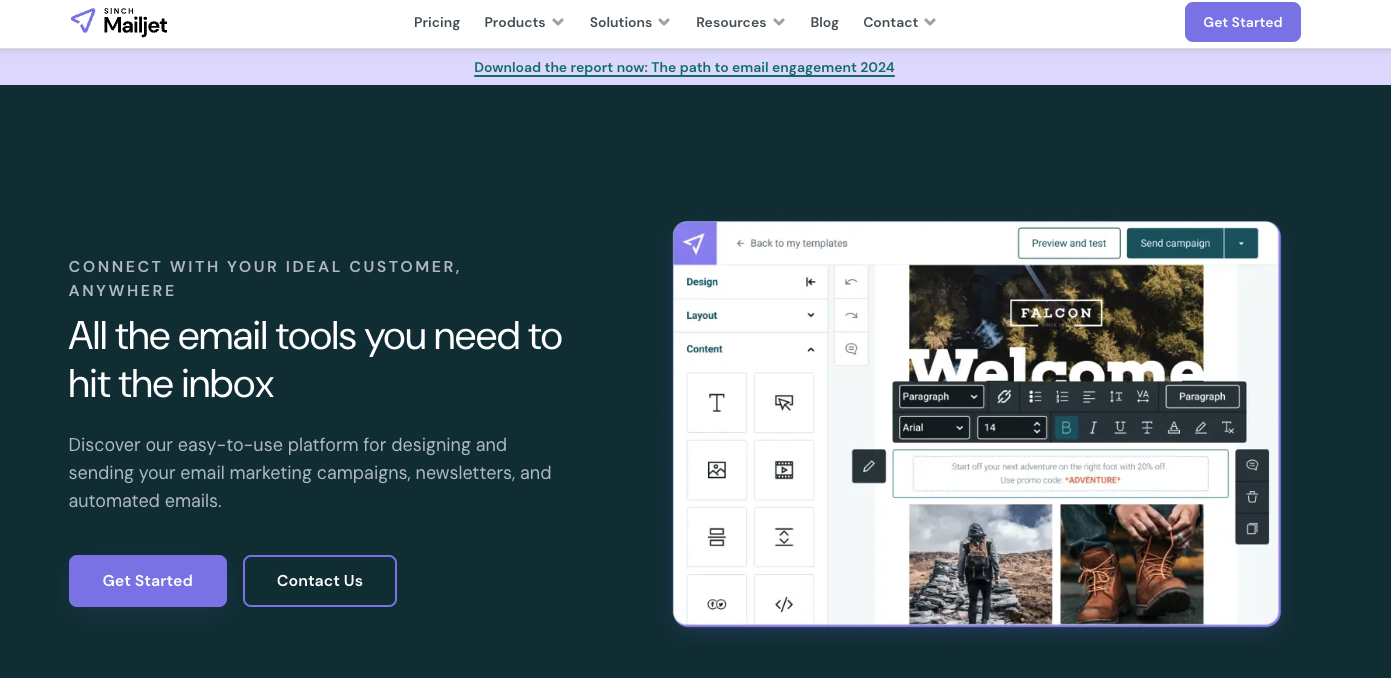
Task: Click the Sinch Mailjet logo
Action: [x=119, y=22]
